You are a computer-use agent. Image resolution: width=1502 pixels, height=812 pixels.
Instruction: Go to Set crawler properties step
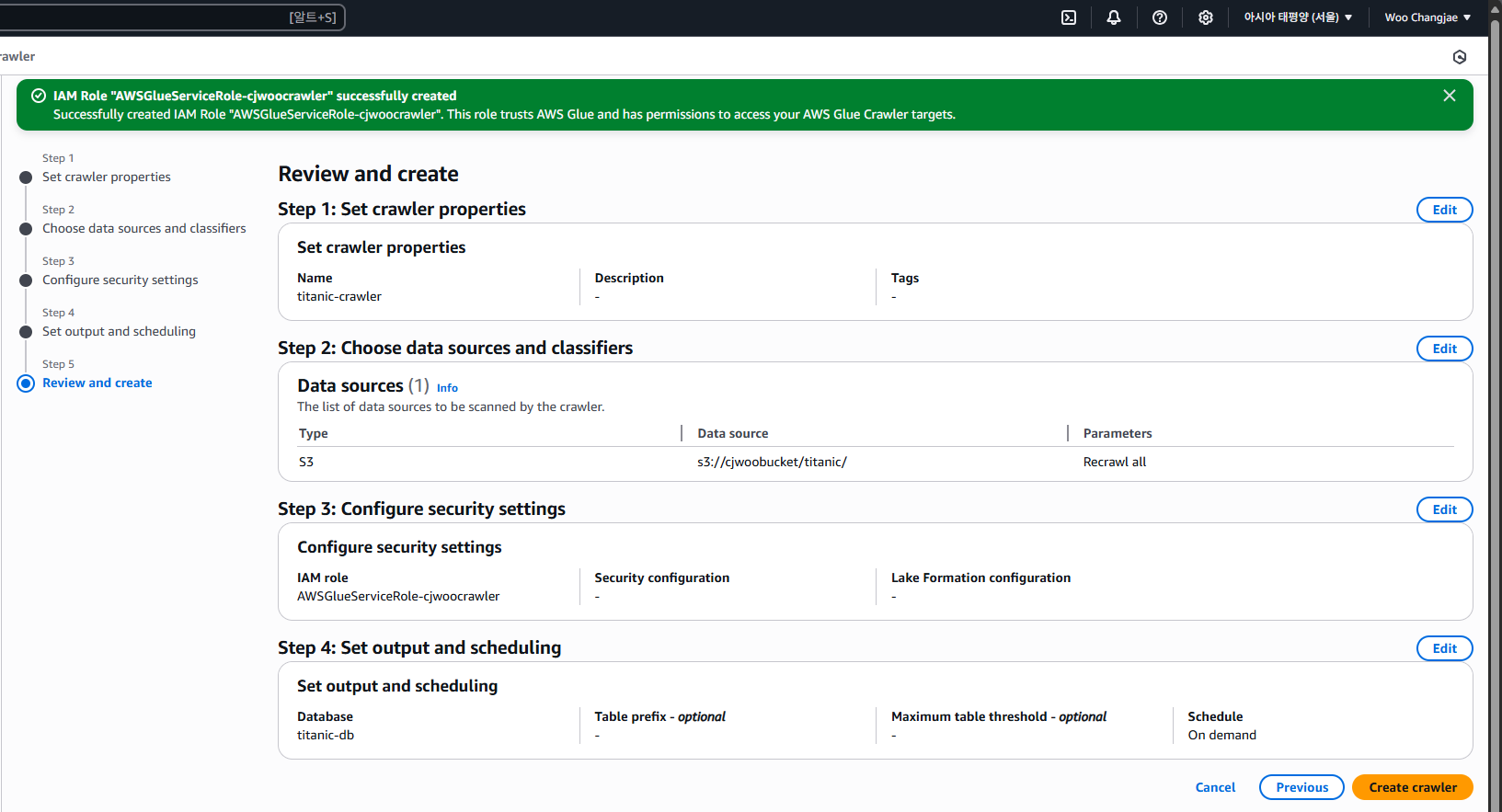coord(107,177)
